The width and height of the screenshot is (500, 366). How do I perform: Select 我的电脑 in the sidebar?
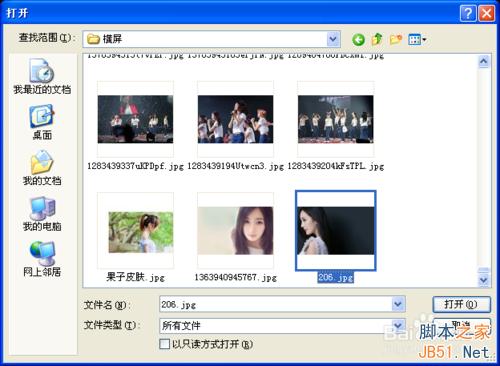[42, 213]
